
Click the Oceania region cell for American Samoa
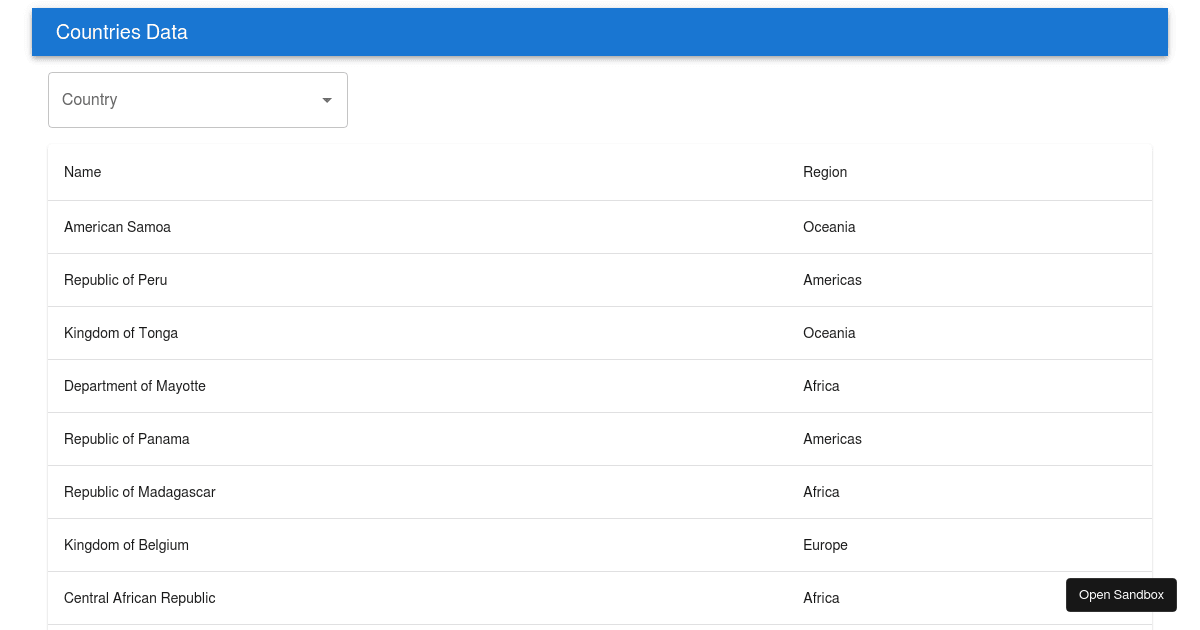[x=829, y=227]
